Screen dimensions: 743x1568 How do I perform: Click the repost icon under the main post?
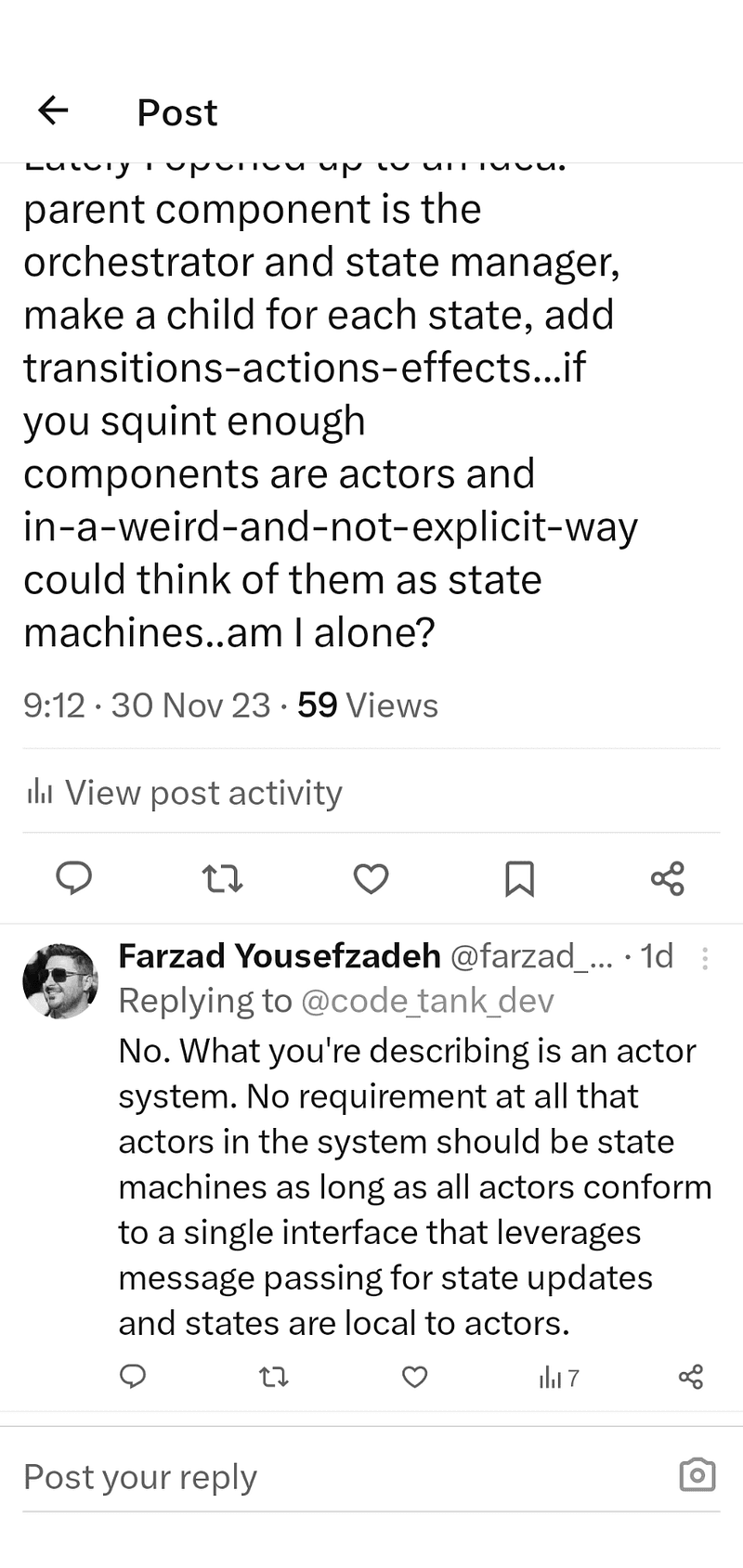click(222, 878)
